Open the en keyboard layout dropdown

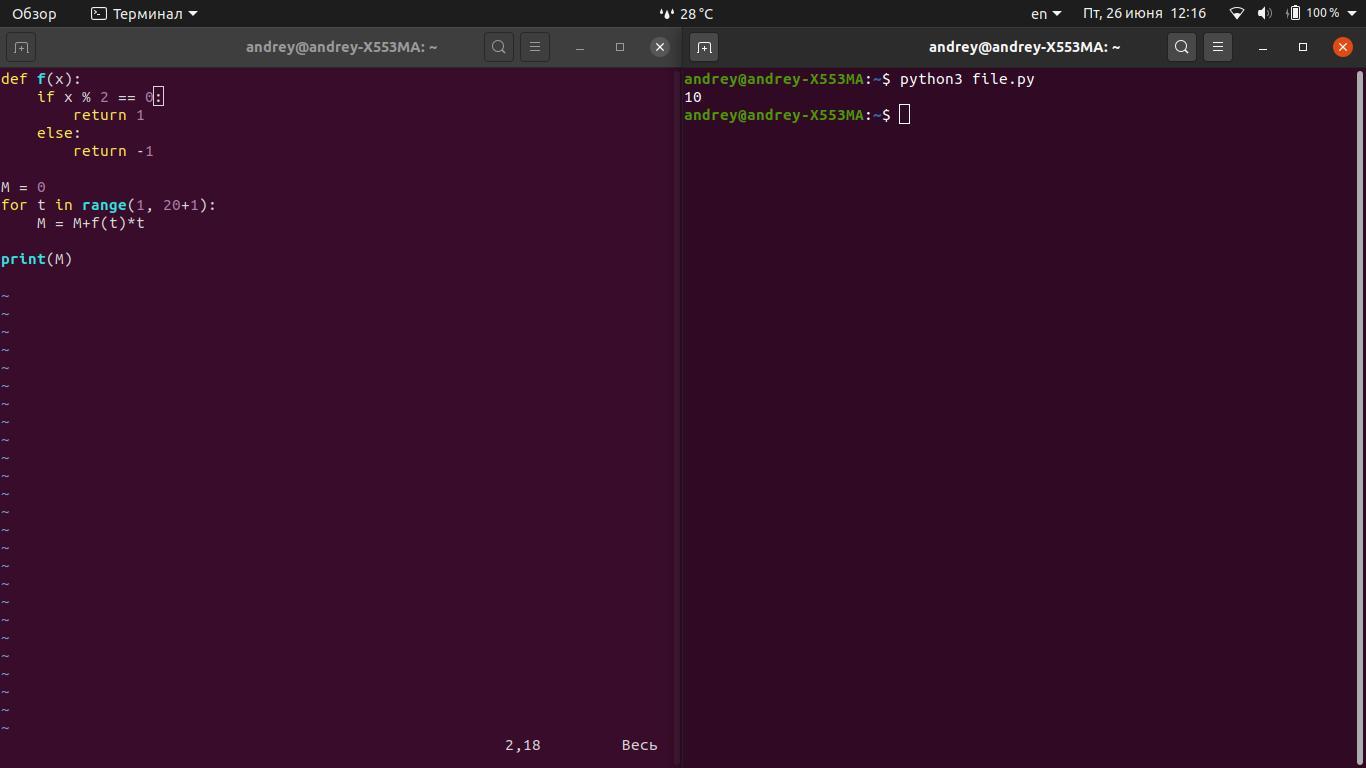click(x=1046, y=14)
